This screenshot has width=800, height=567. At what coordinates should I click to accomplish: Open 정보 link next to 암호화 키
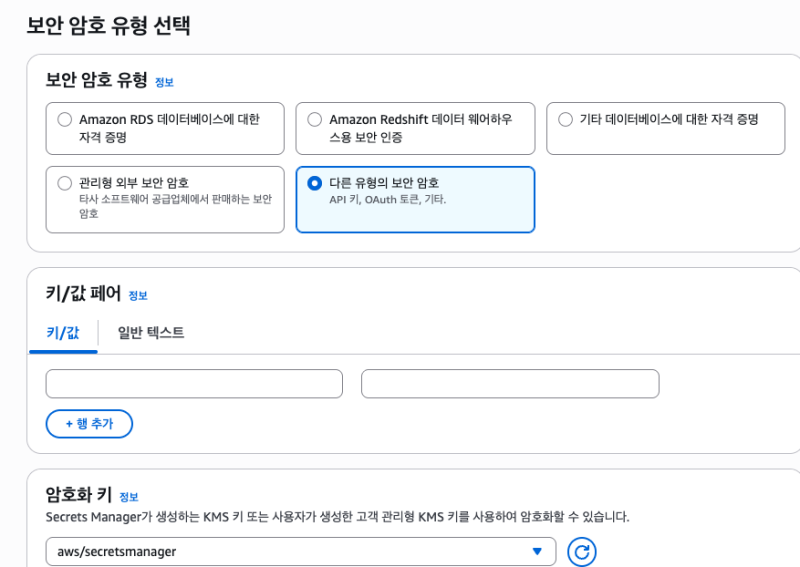click(129, 497)
